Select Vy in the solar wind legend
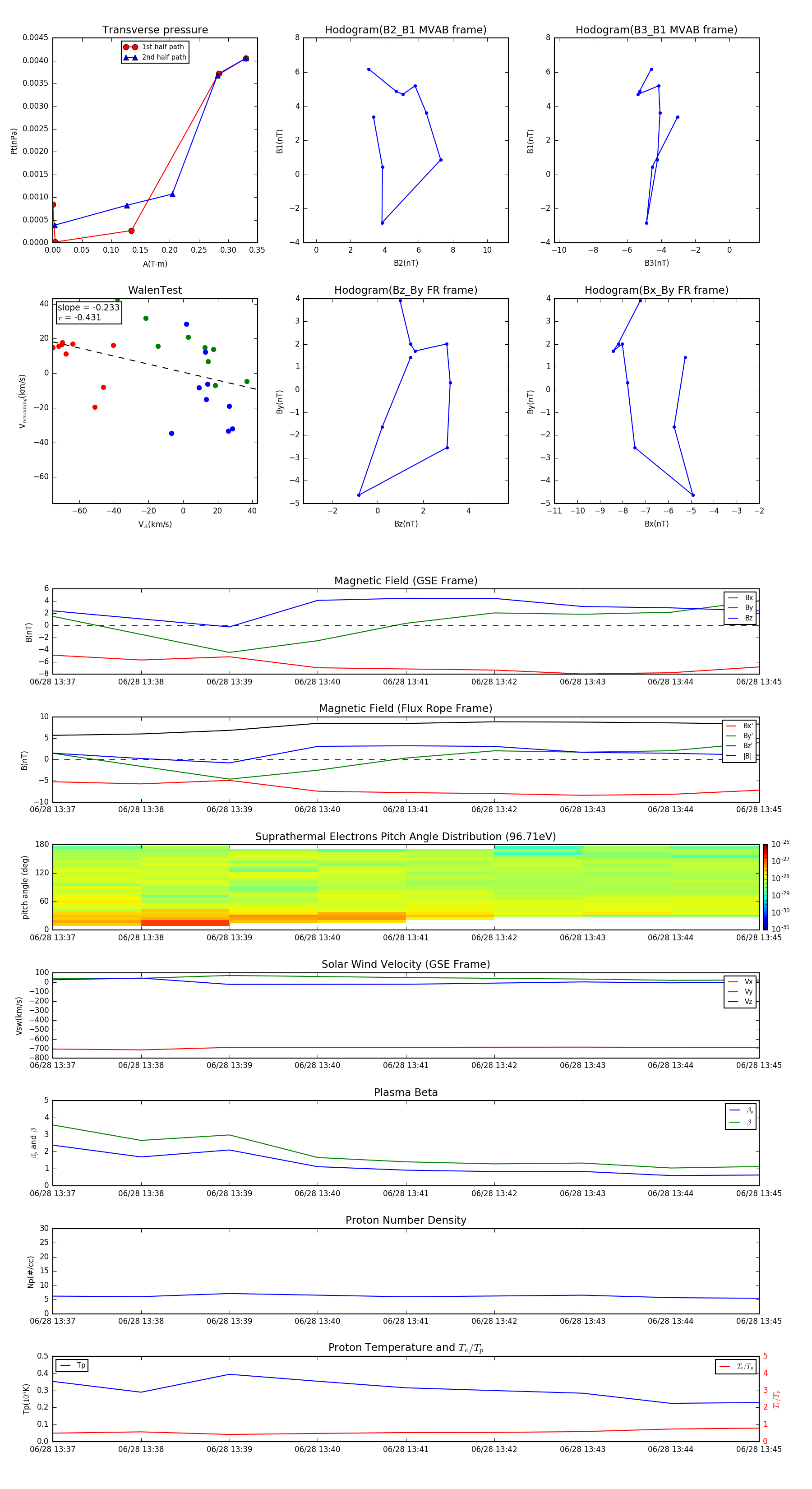 point(741,991)
